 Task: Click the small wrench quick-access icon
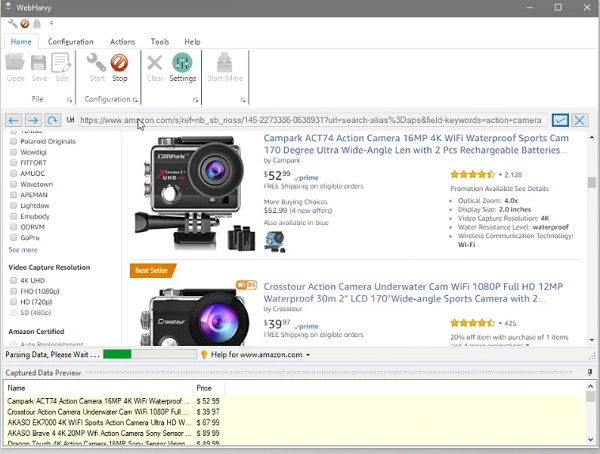13,24
